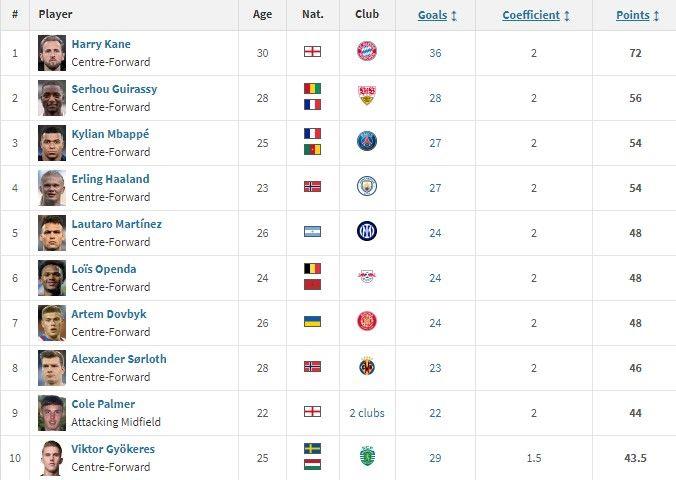Click the Manchester City club crest
Image resolution: width=676 pixels, height=480 pixels.
[x=367, y=187]
